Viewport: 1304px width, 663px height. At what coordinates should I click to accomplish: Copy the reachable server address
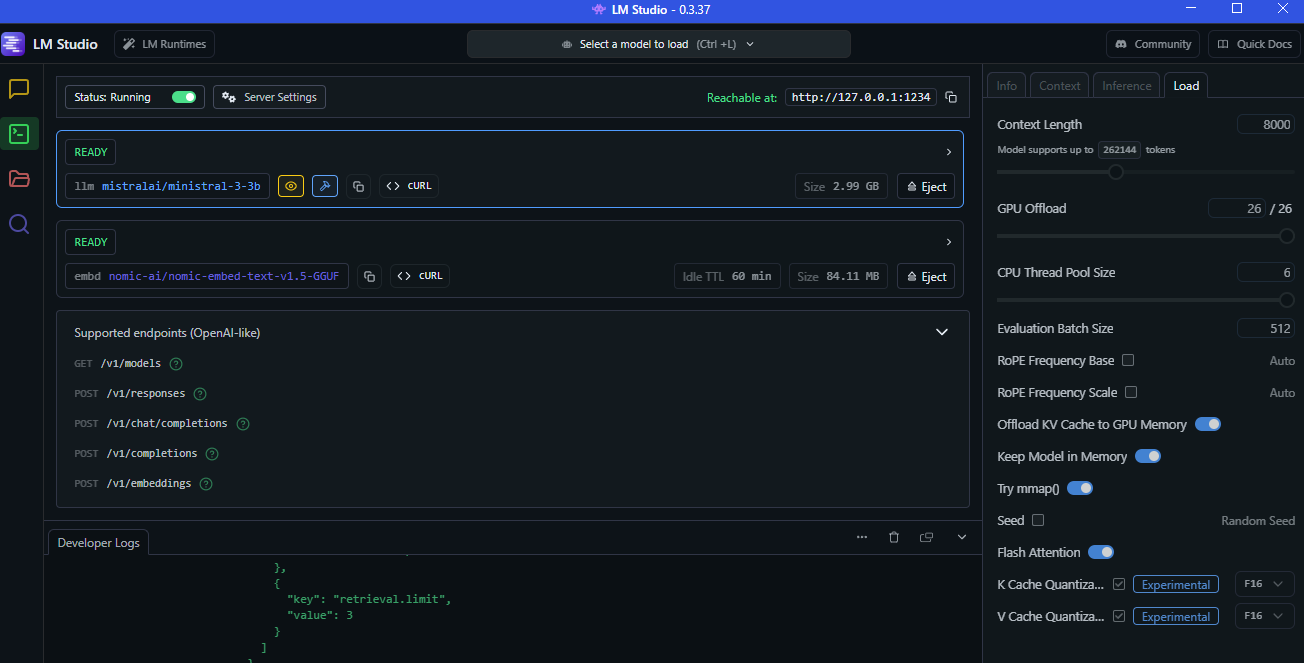coord(950,97)
